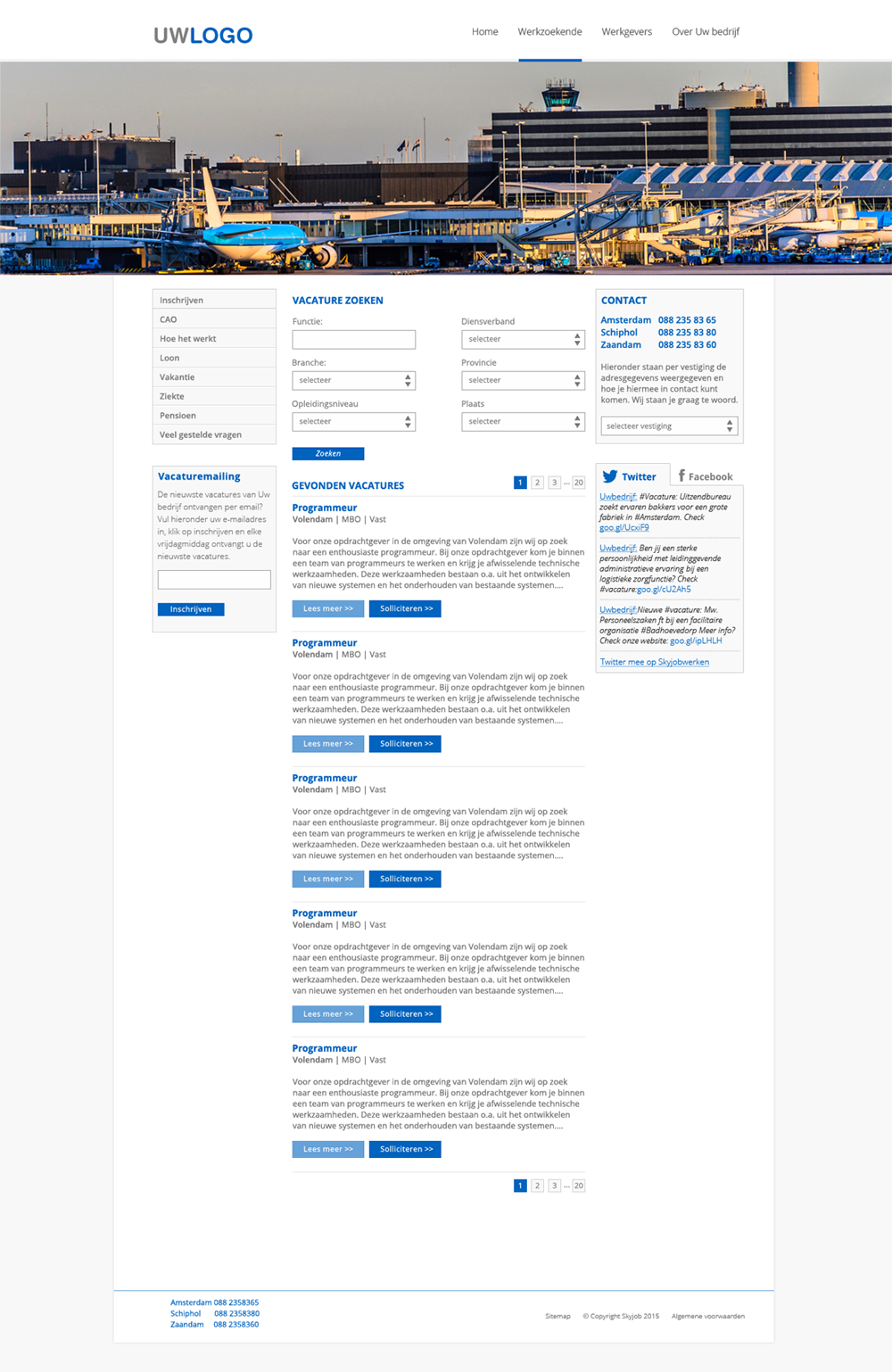Choose a location in selecteer vestiging
Screen dimensions: 892x1372
[x=669, y=426]
